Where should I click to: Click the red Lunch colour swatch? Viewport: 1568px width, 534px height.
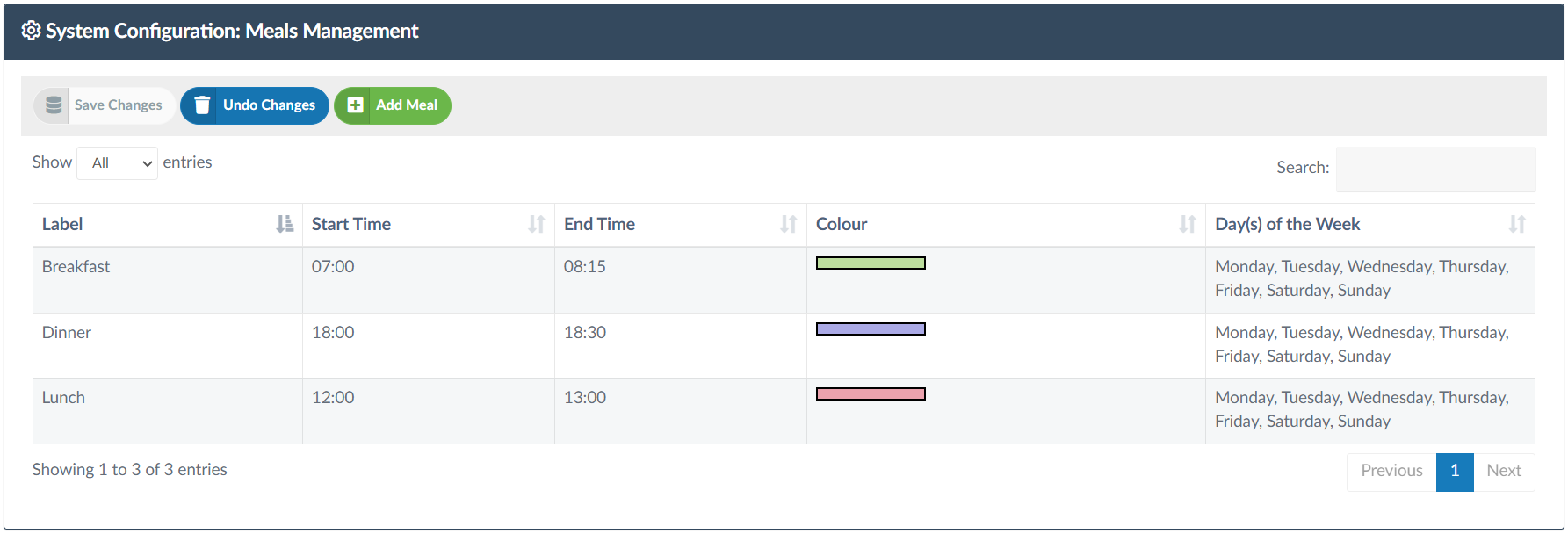click(x=871, y=394)
